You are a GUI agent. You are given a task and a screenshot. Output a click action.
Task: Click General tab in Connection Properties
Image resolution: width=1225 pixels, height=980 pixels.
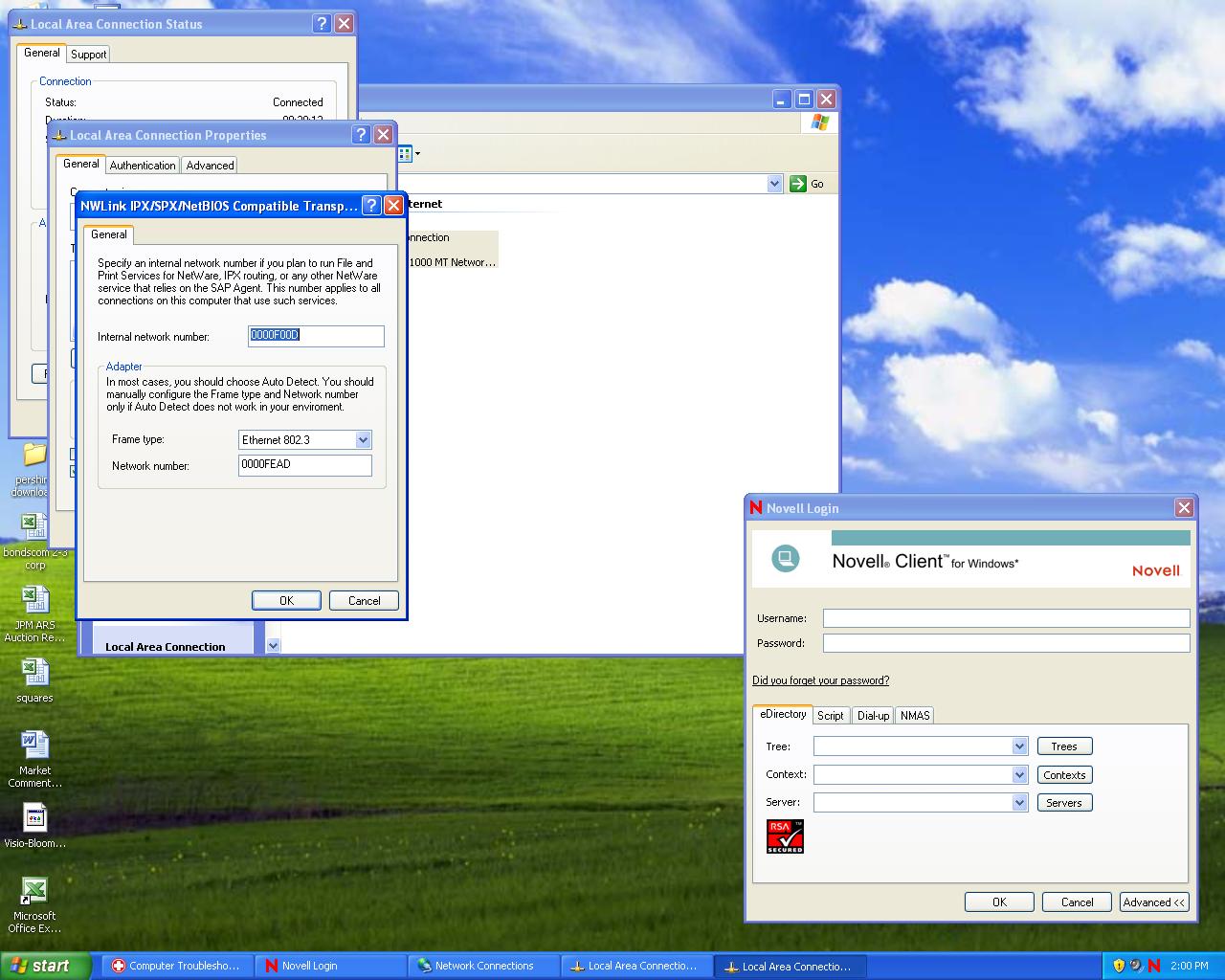click(81, 164)
